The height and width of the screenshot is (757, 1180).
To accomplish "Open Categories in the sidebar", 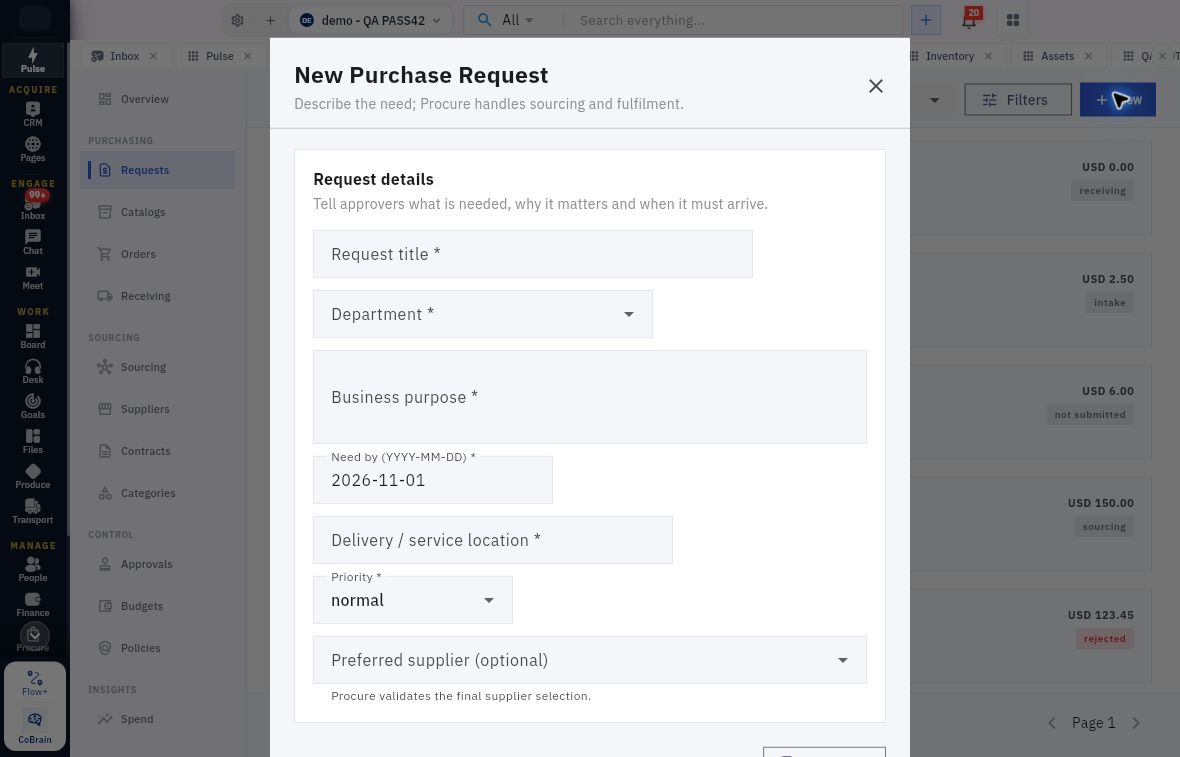I will pyautogui.click(x=158, y=494).
